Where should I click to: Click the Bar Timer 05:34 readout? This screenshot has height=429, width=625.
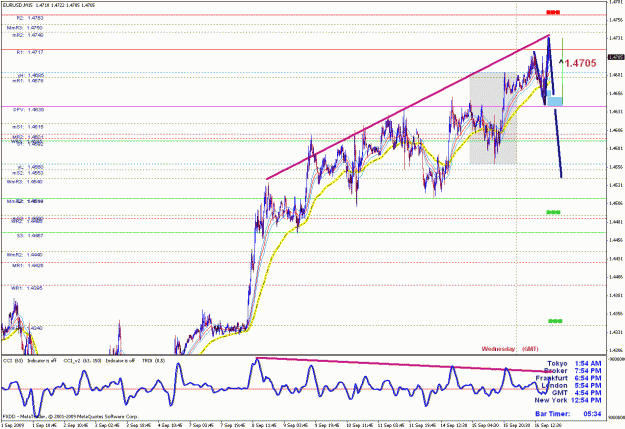pos(568,414)
